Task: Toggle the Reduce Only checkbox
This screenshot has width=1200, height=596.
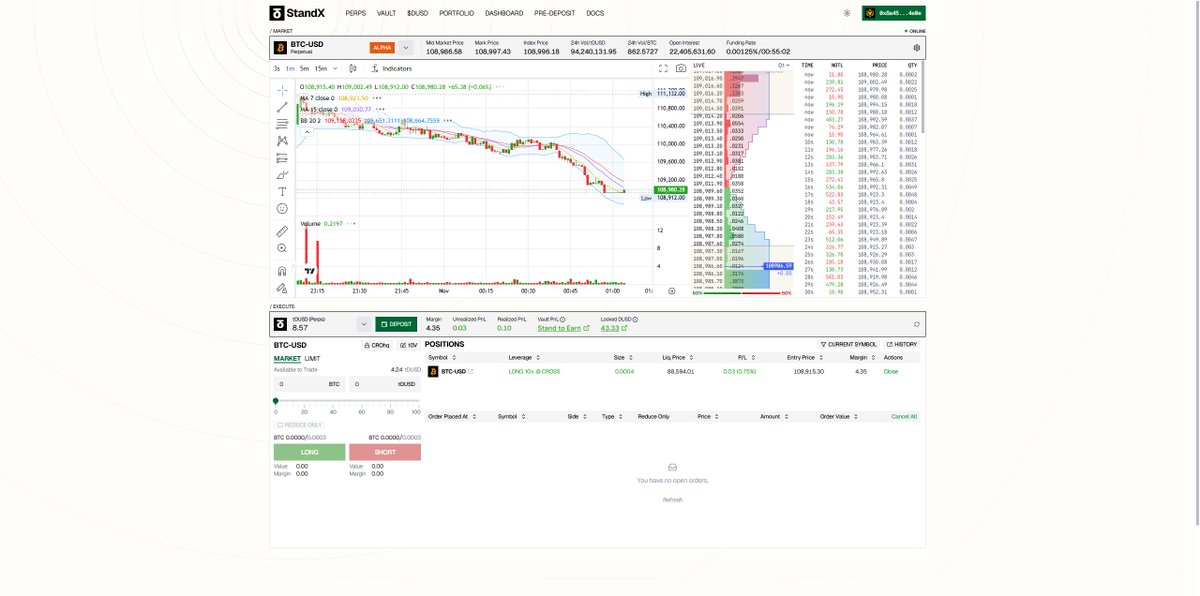Action: [x=280, y=425]
